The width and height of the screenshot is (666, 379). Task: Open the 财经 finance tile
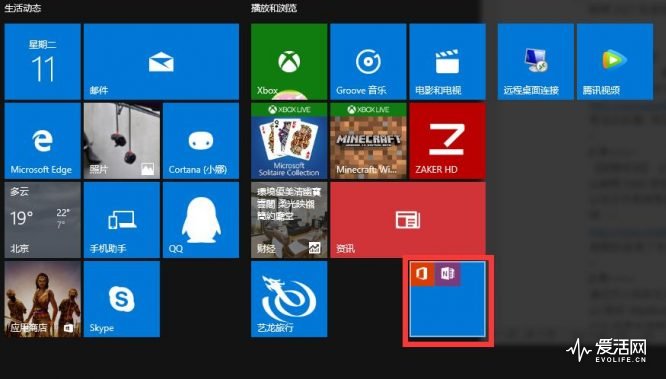[x=289, y=220]
